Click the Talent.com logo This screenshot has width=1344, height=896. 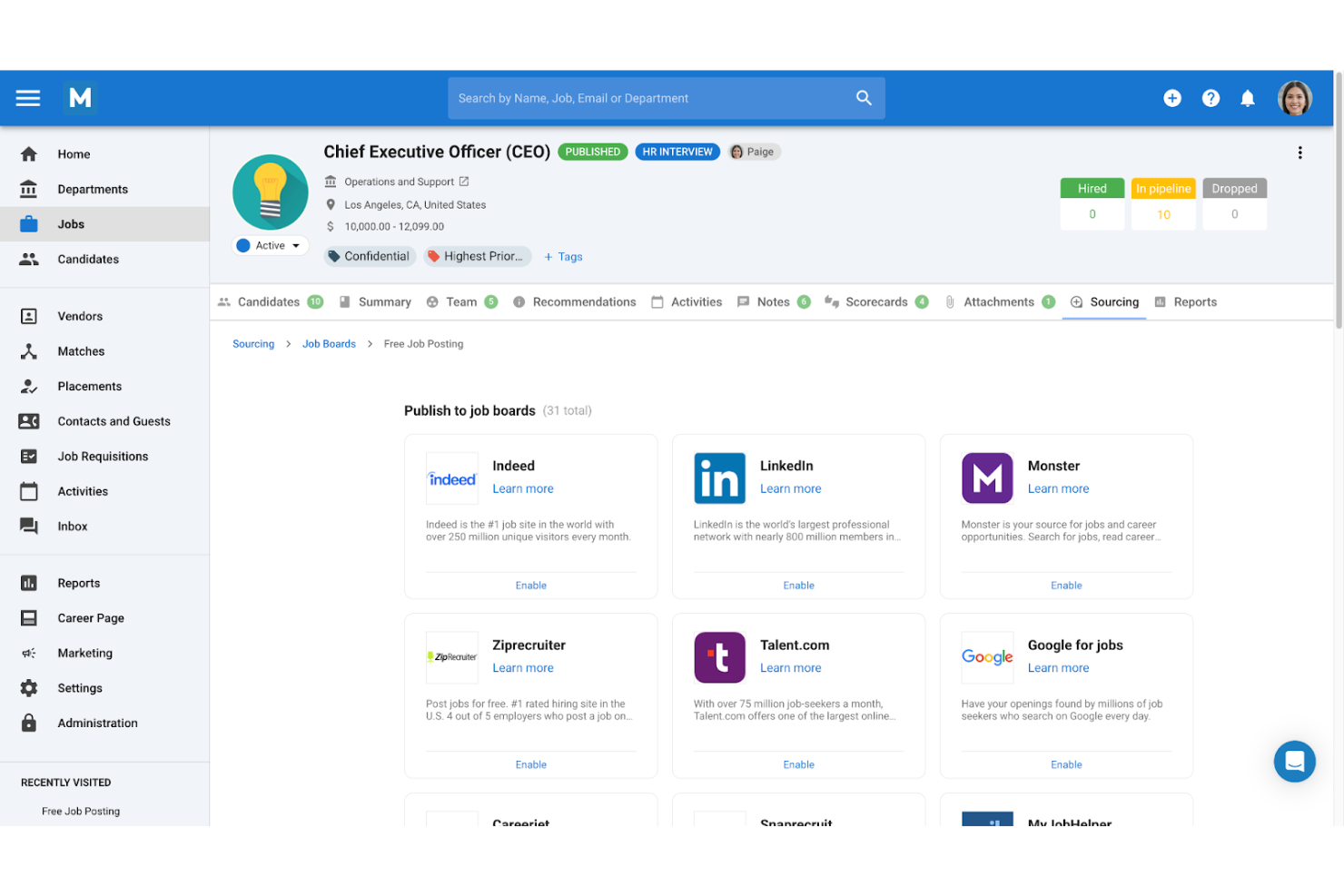tap(719, 657)
